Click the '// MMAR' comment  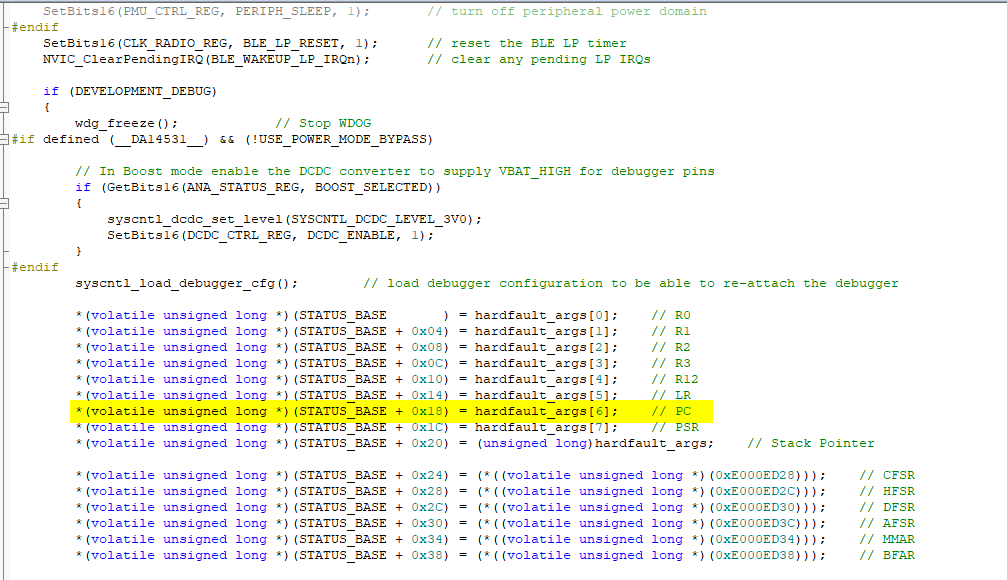coord(888,540)
